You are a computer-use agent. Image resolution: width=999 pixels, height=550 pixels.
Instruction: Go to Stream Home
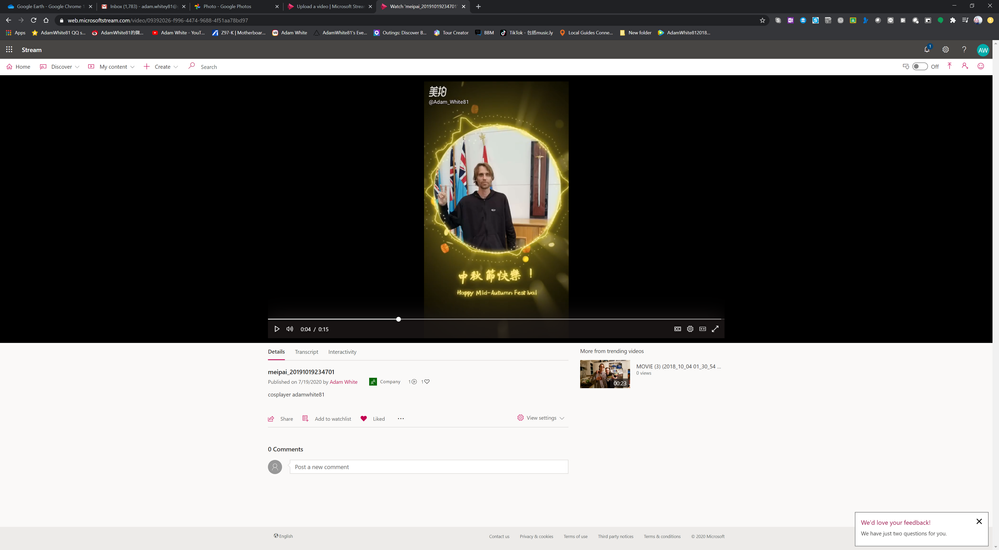click(18, 66)
